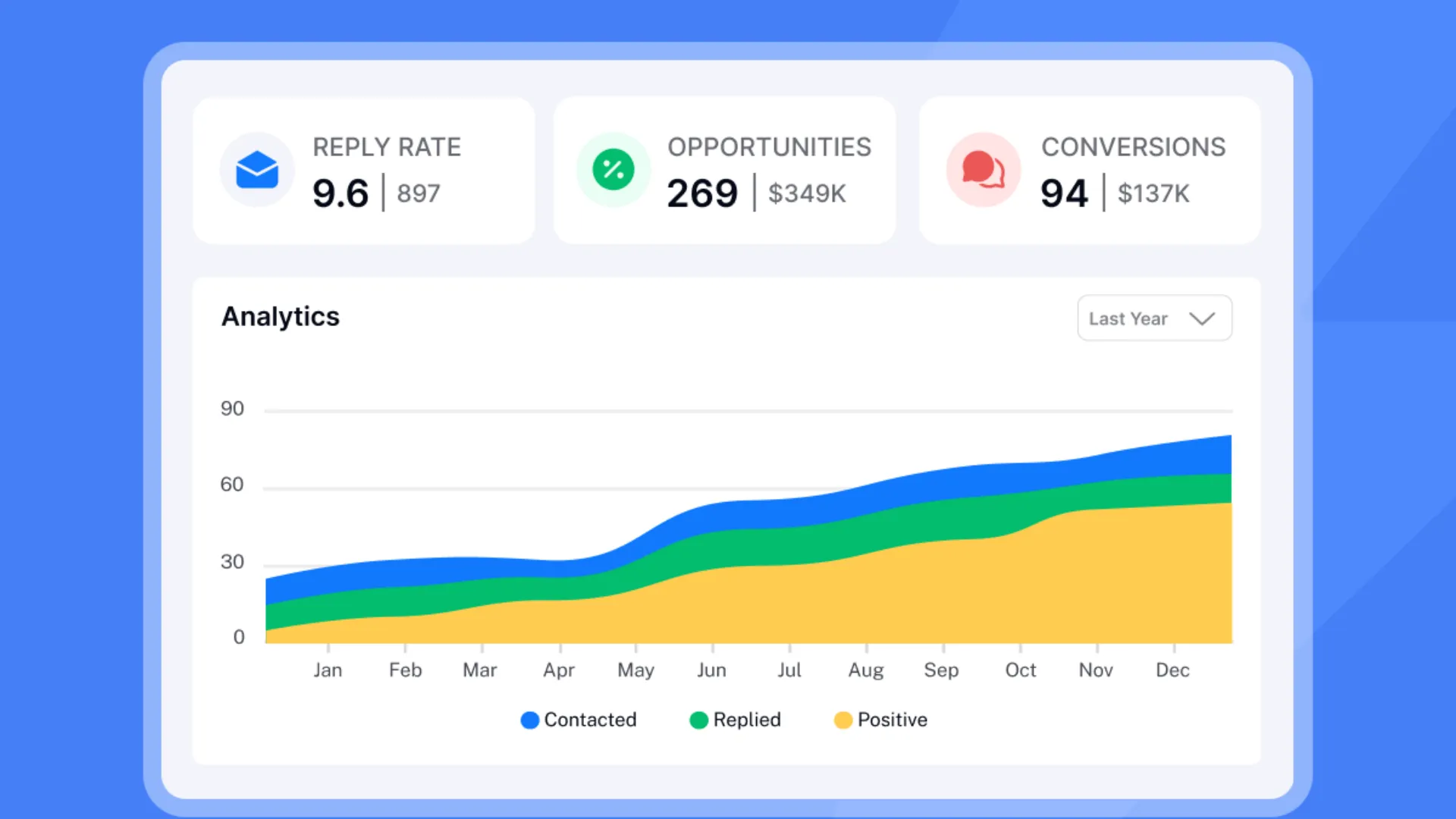1456x819 pixels.
Task: Click the REPLY RATE label
Action: pos(387,147)
